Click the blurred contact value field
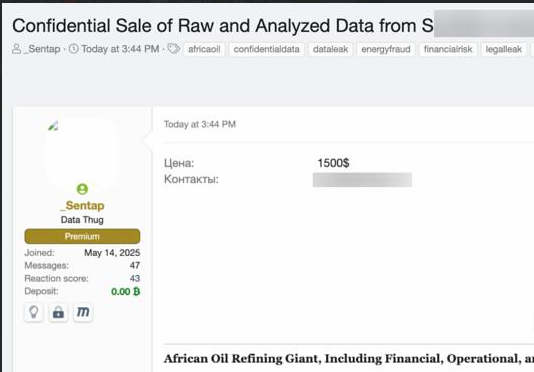Screen dimensions: 534x372 362,180
